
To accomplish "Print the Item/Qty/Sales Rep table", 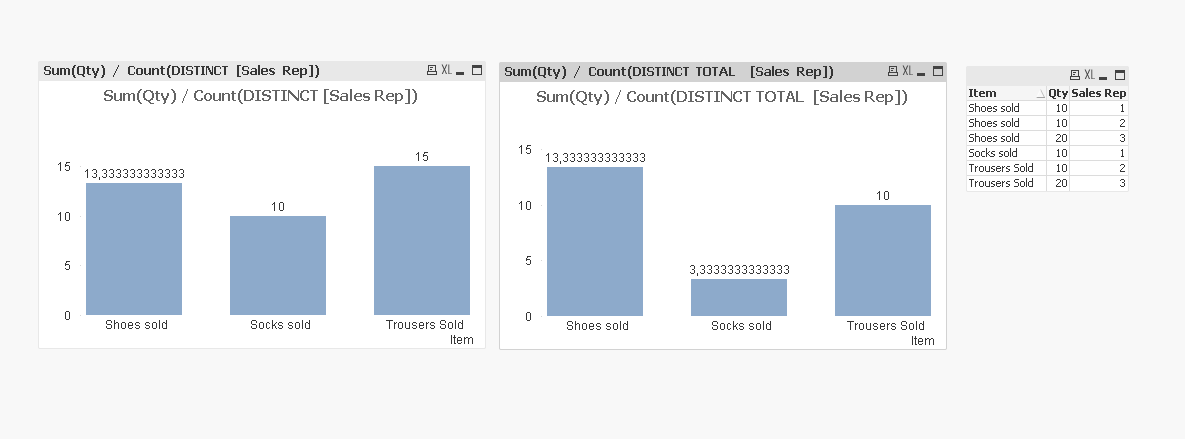I will (1075, 75).
